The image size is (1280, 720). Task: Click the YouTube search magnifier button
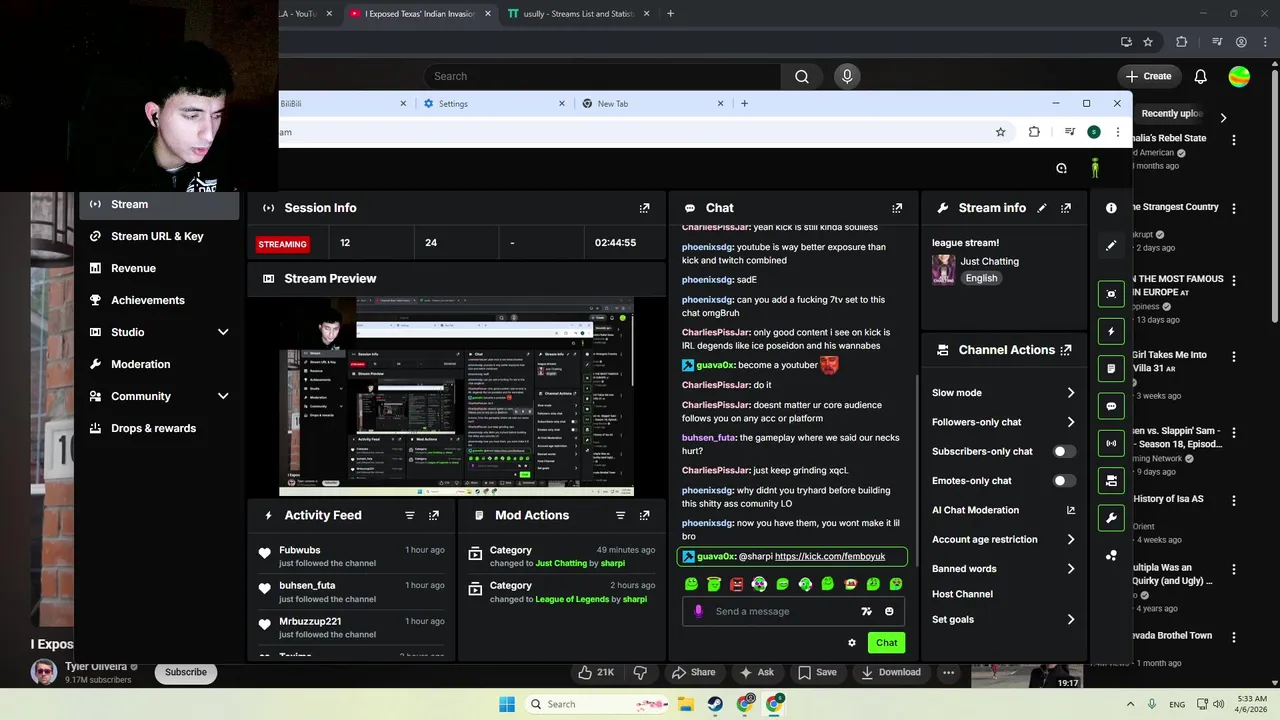pyautogui.click(x=802, y=76)
